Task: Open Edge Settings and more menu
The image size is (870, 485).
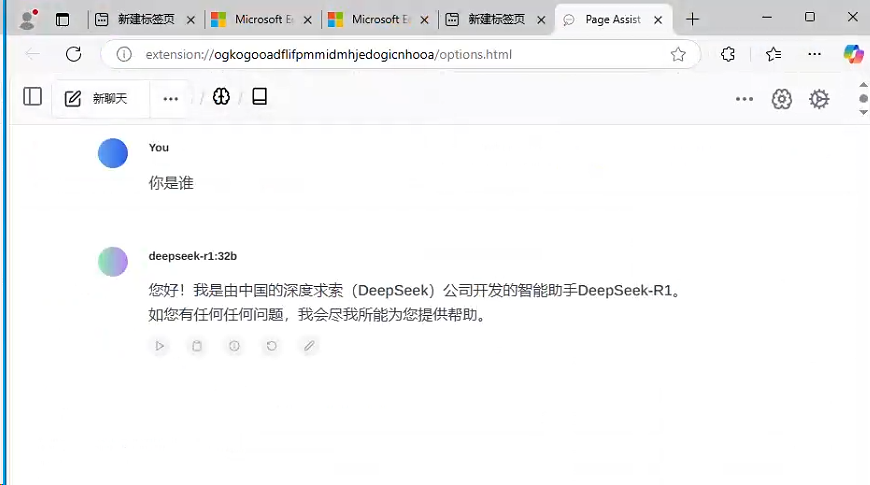Action: tap(814, 54)
